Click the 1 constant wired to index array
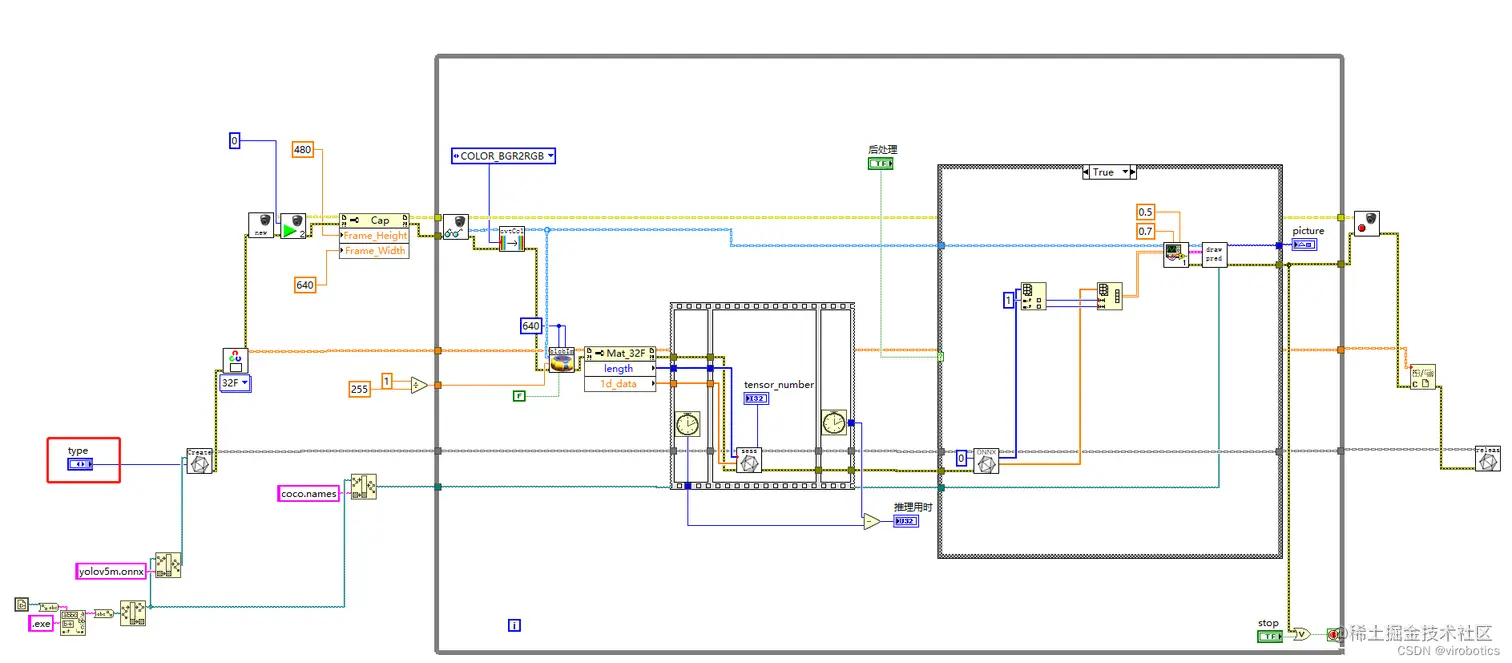Screen dimensions: 1512x663 (x=1008, y=300)
